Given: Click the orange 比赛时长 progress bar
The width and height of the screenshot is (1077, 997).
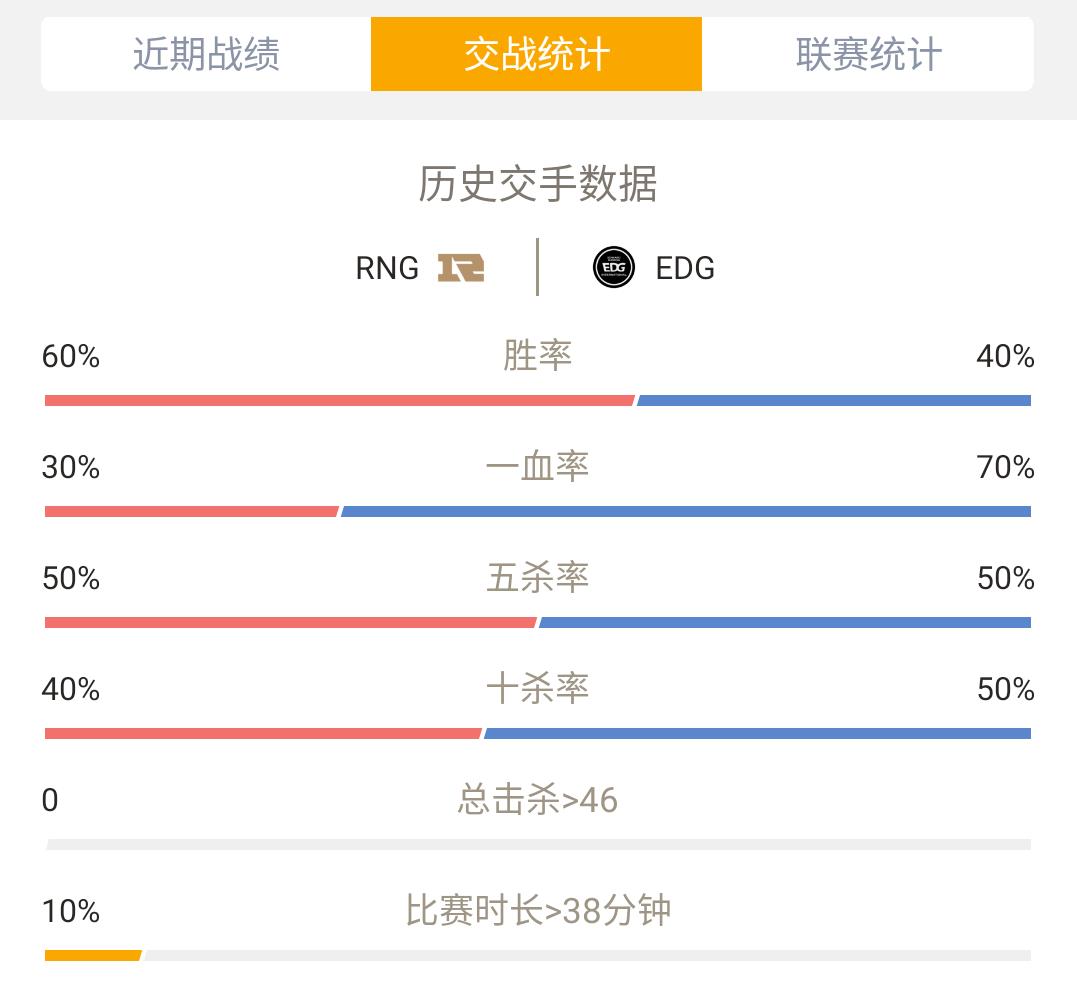Looking at the screenshot, I should pyautogui.click(x=93, y=956).
